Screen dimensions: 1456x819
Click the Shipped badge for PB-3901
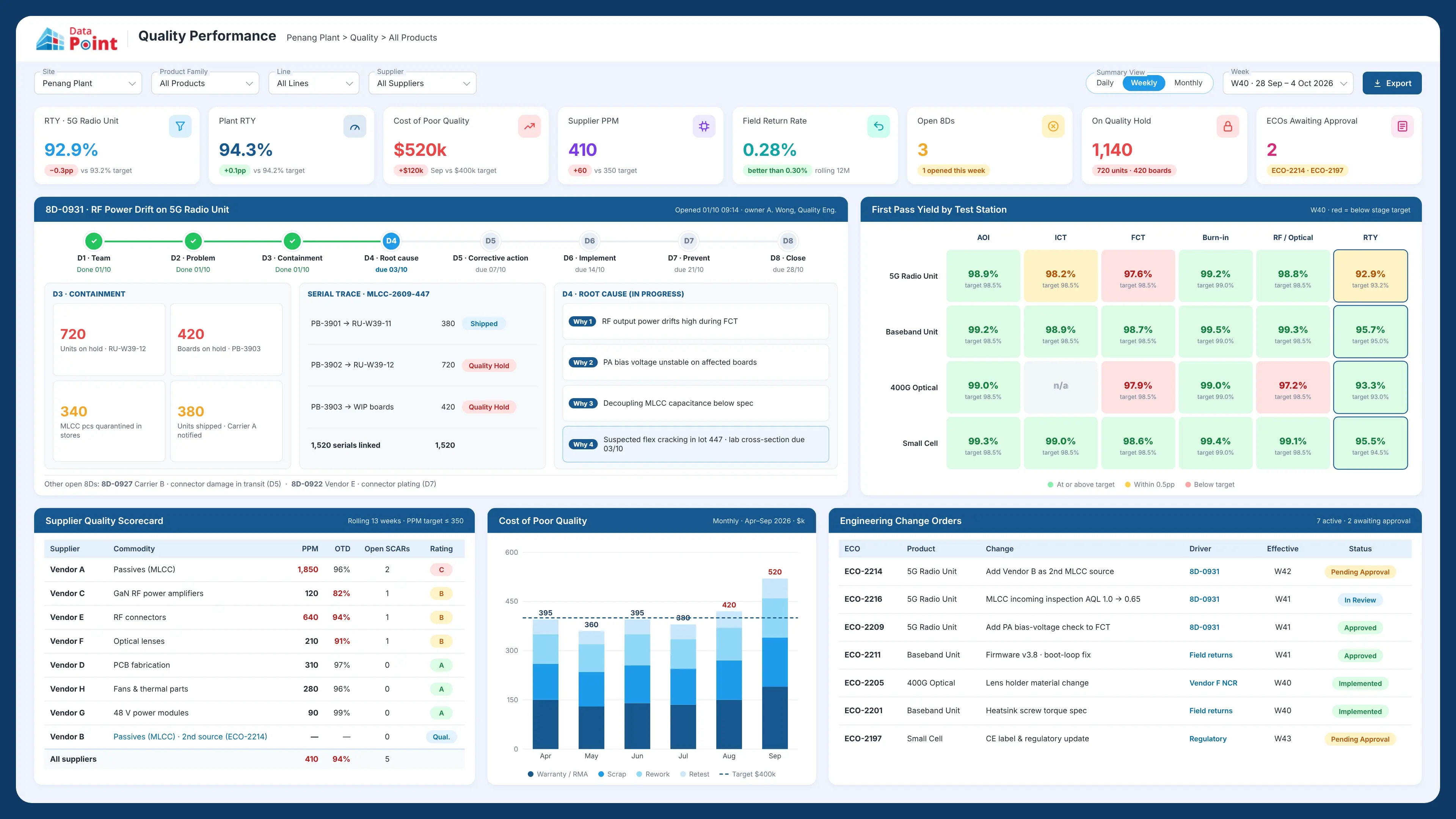484,324
